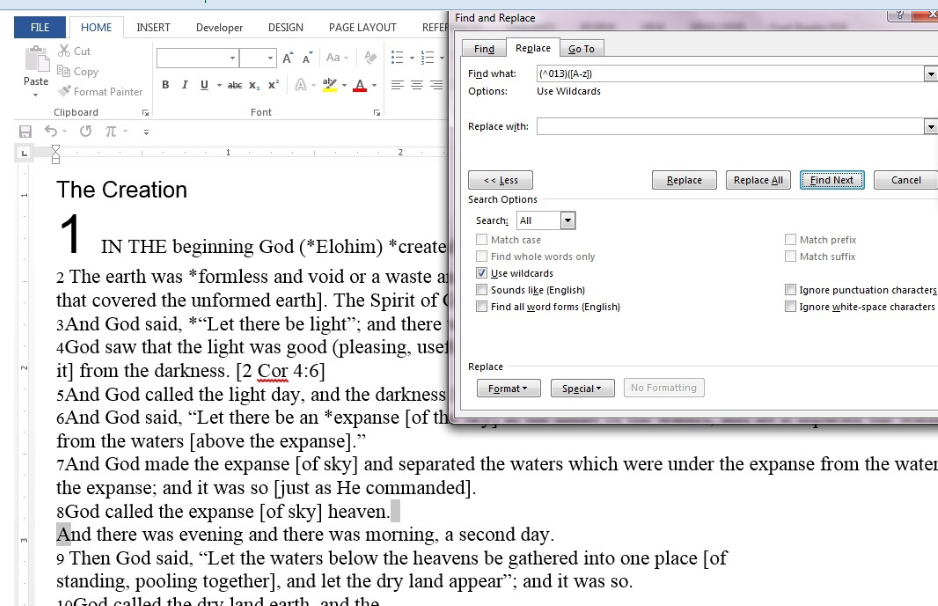Click the Paste clipboard icon
This screenshot has height=606, width=938.
click(36, 60)
